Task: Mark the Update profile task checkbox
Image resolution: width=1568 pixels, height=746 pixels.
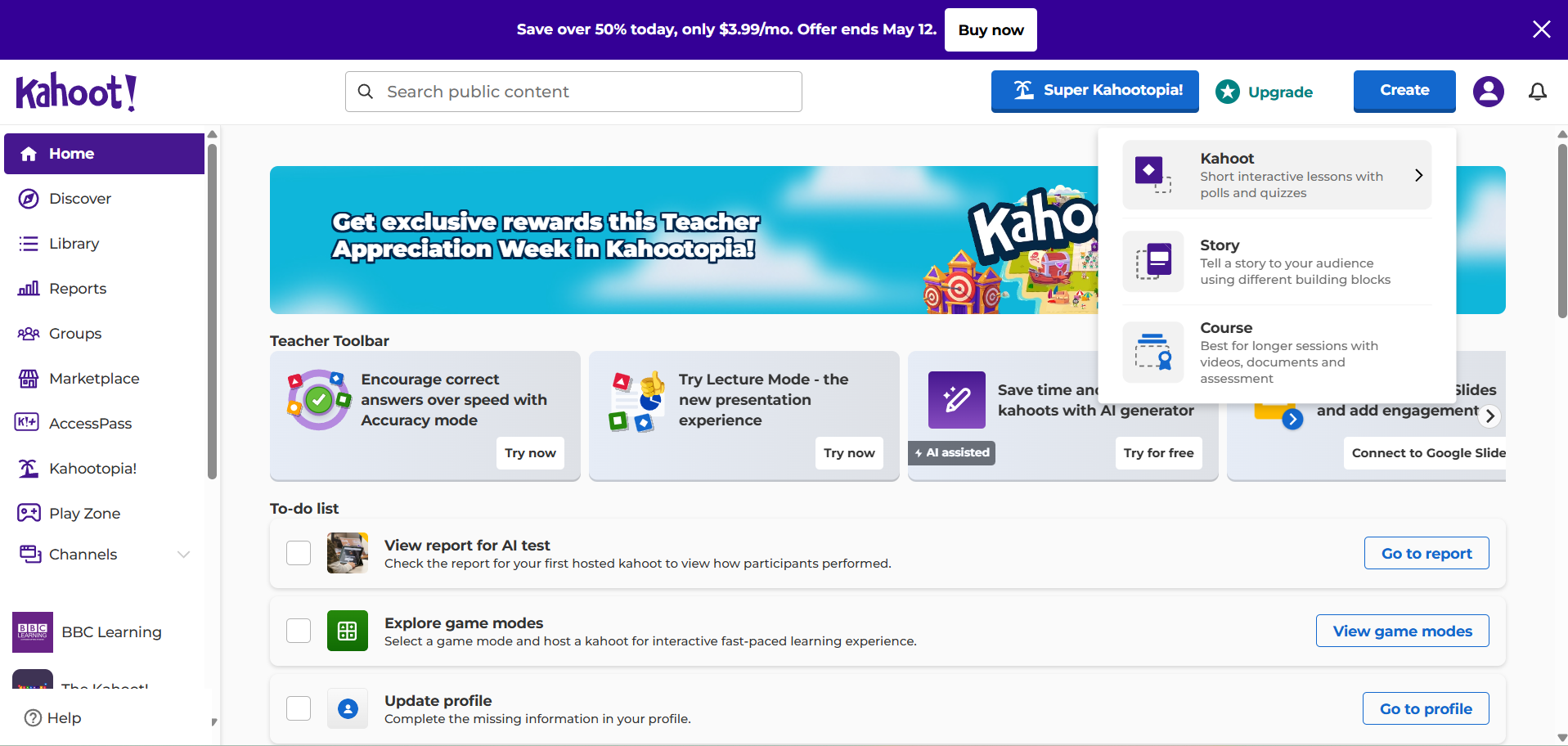Action: [299, 708]
